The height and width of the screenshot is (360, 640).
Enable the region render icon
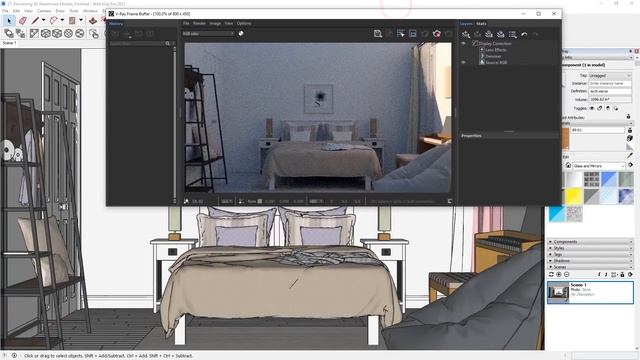[400, 34]
